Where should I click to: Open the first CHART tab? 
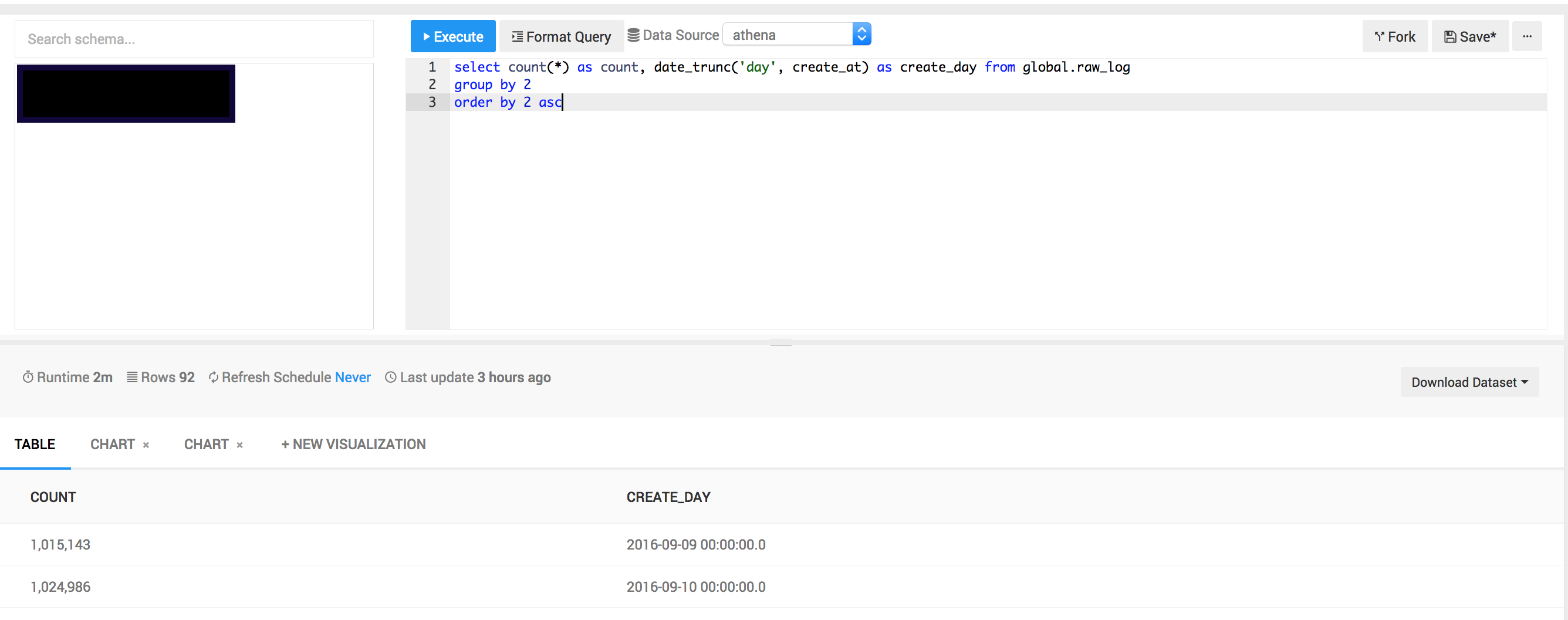(113, 444)
